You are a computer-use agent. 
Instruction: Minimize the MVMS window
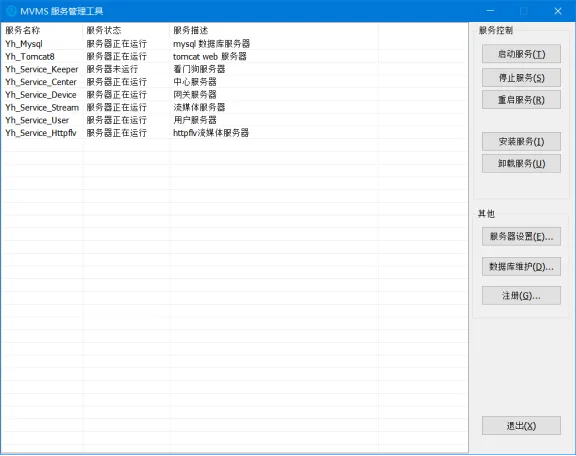click(490, 11)
